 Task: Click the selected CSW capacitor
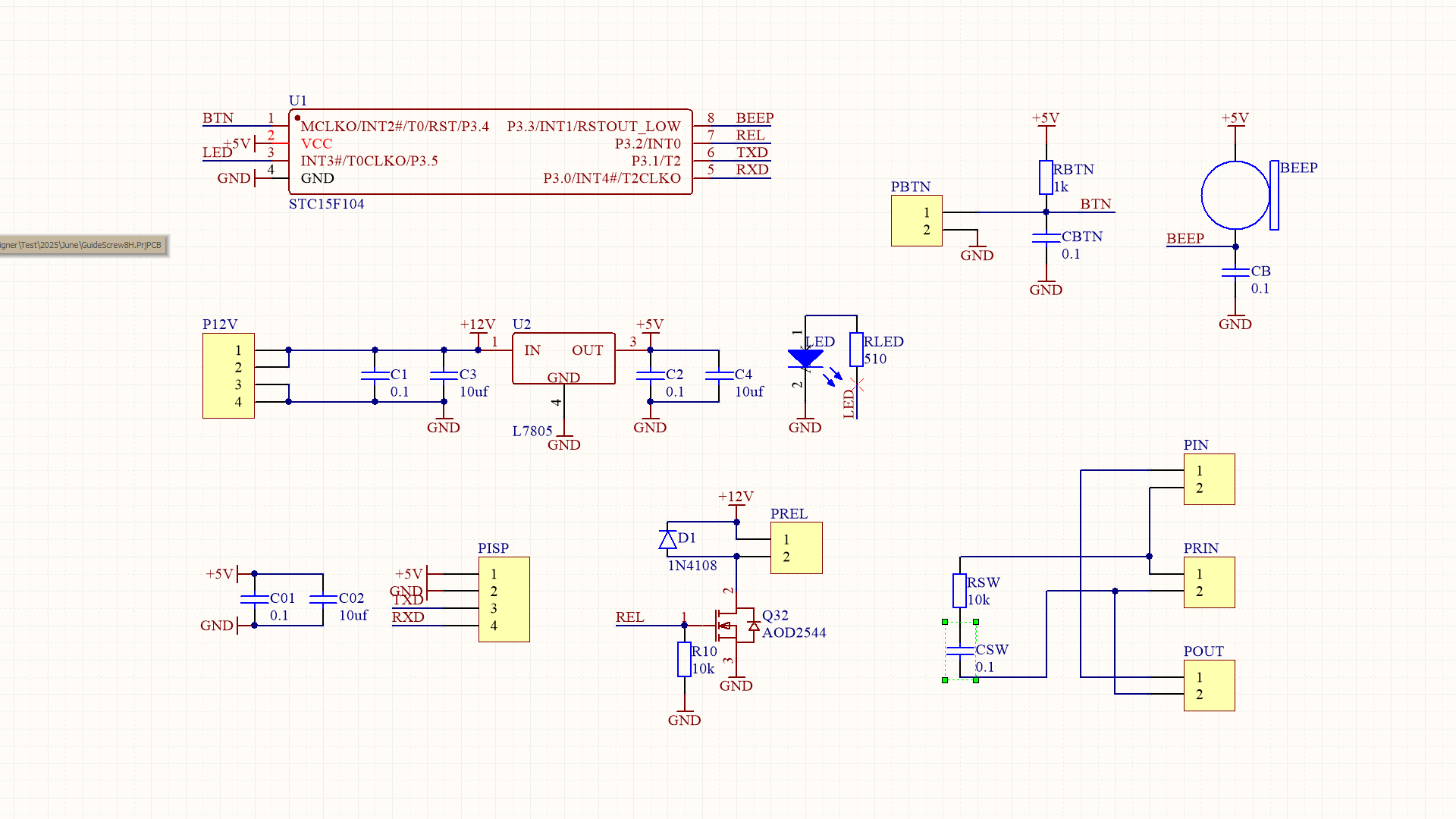point(959,651)
